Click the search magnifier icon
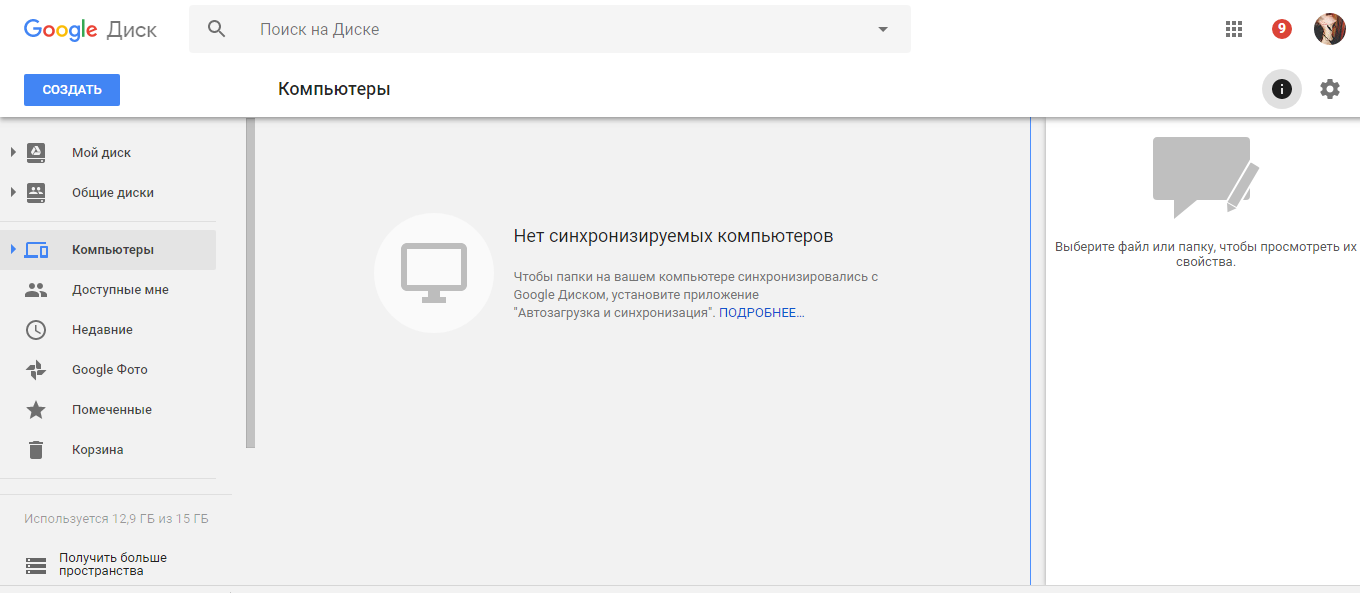1360x593 pixels. coord(217,29)
